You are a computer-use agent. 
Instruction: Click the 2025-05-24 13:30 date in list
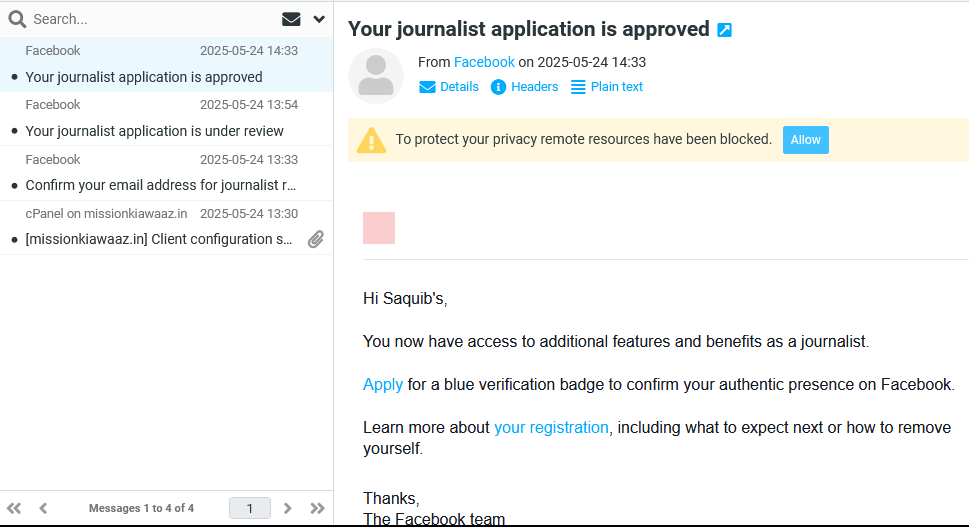(x=249, y=214)
